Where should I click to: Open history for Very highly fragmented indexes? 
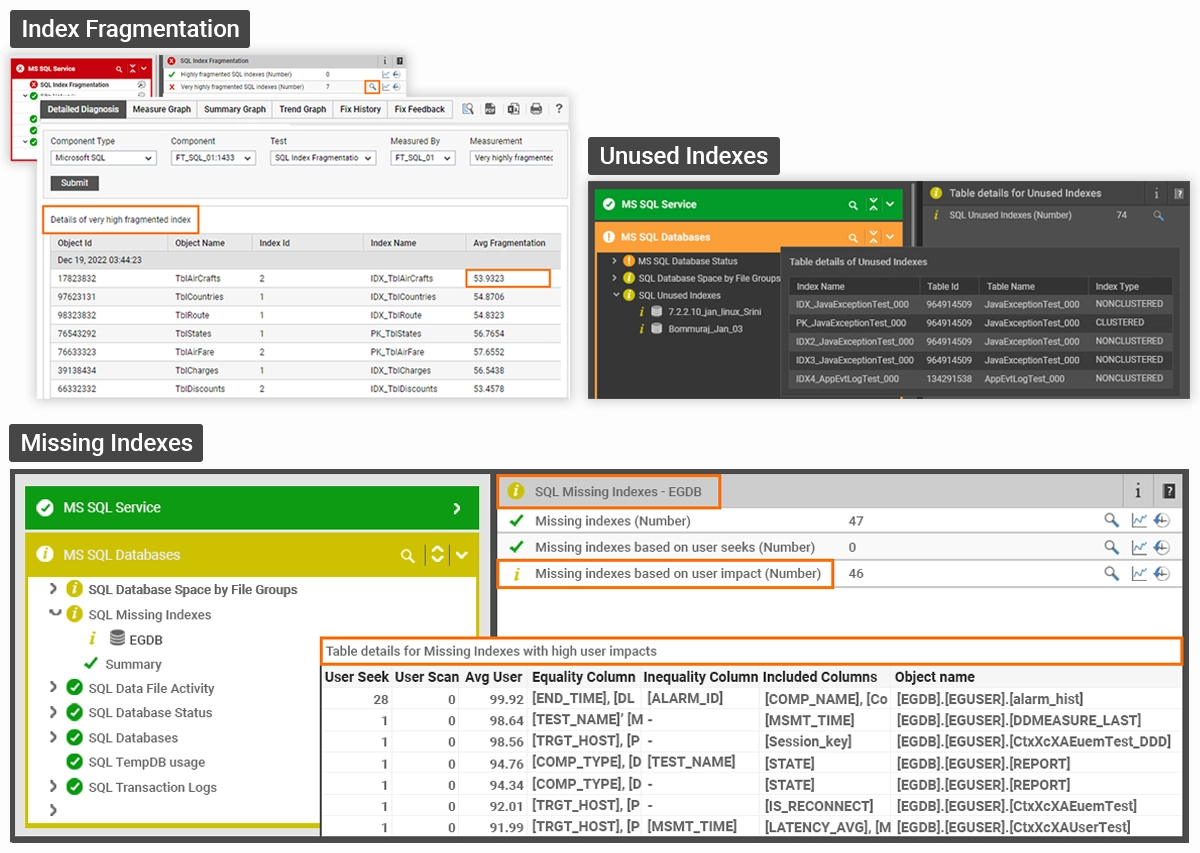tap(397, 87)
